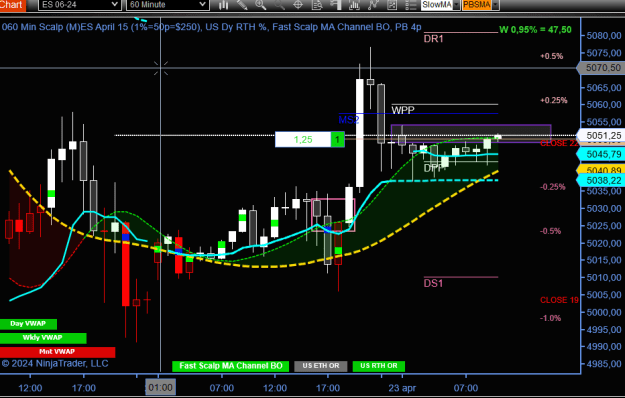Click the 5000,00 price axis label
This screenshot has height=398, width=625.
pos(604,312)
